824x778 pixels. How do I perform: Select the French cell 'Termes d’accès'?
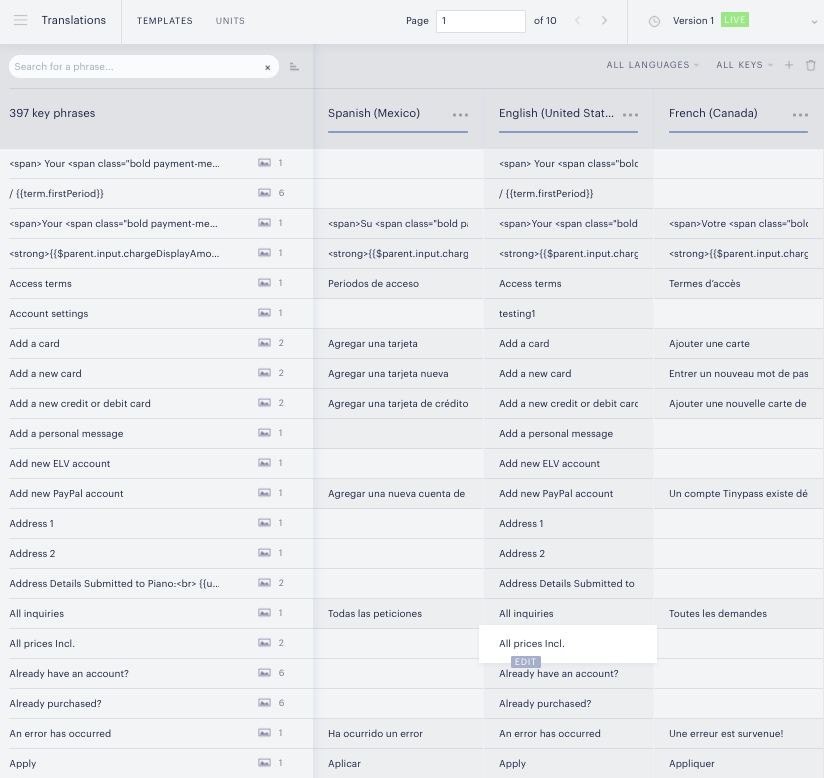(x=704, y=284)
